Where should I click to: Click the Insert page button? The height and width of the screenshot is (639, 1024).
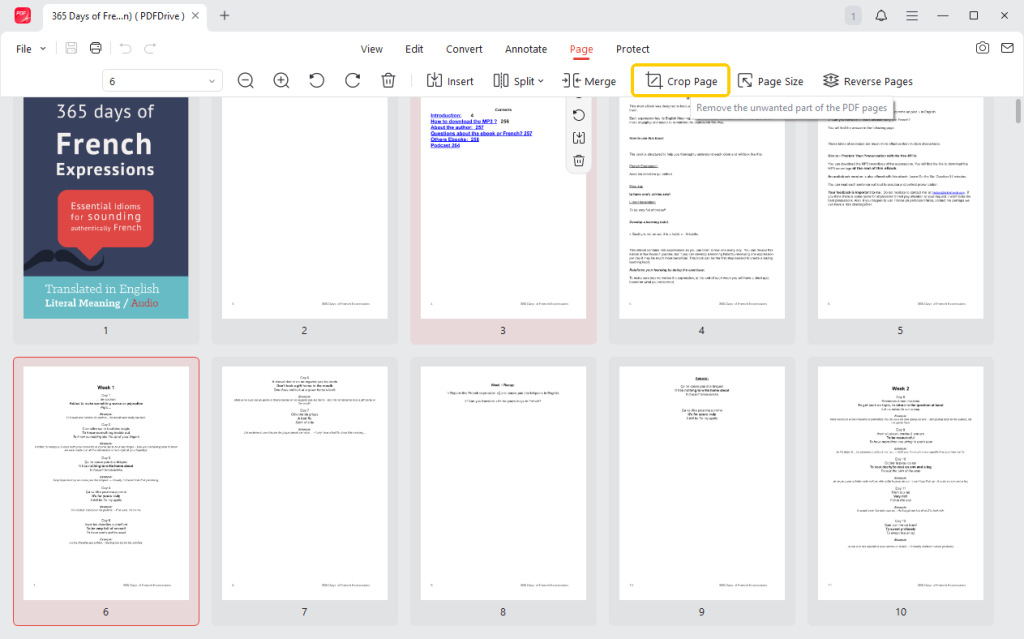(x=450, y=81)
